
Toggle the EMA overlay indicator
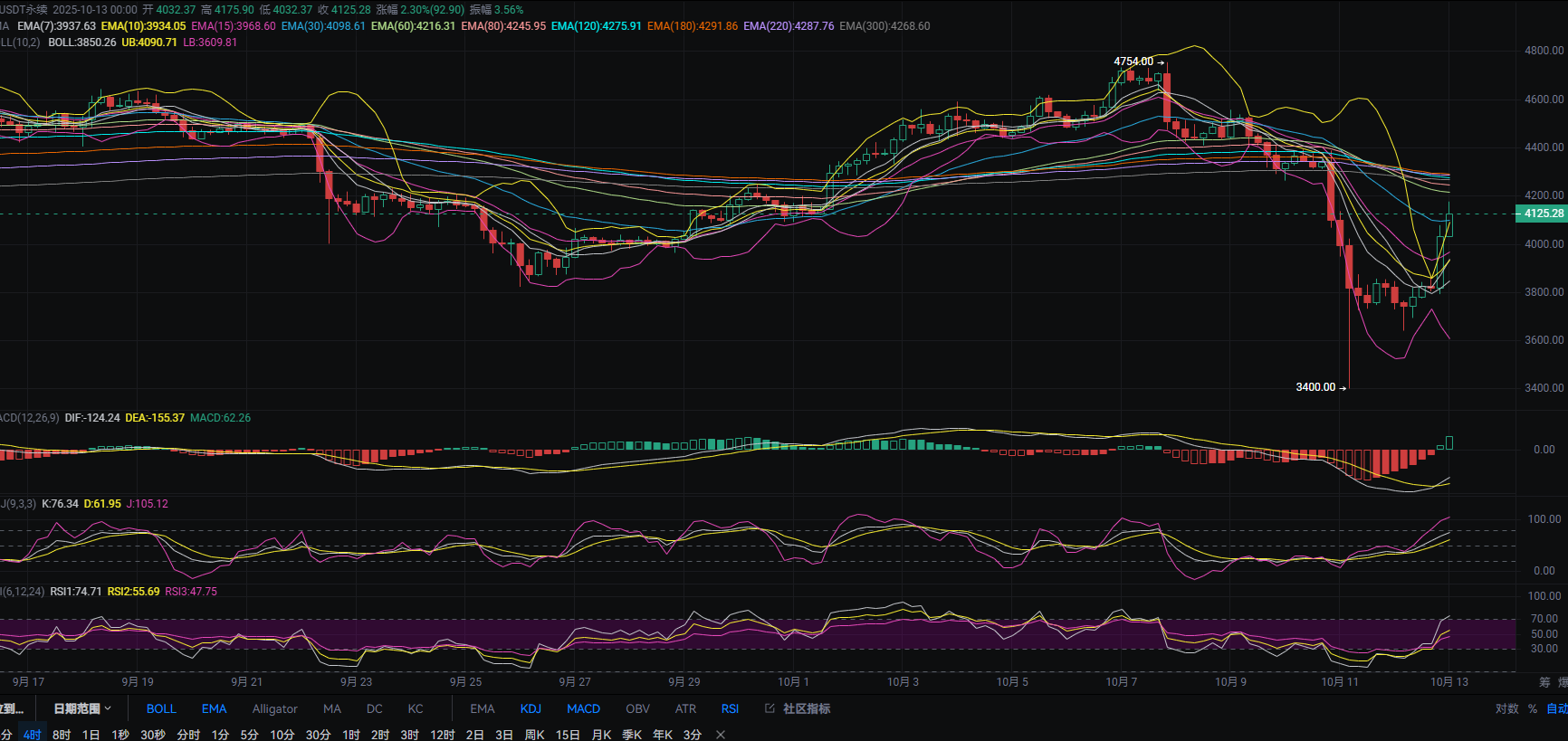214,708
